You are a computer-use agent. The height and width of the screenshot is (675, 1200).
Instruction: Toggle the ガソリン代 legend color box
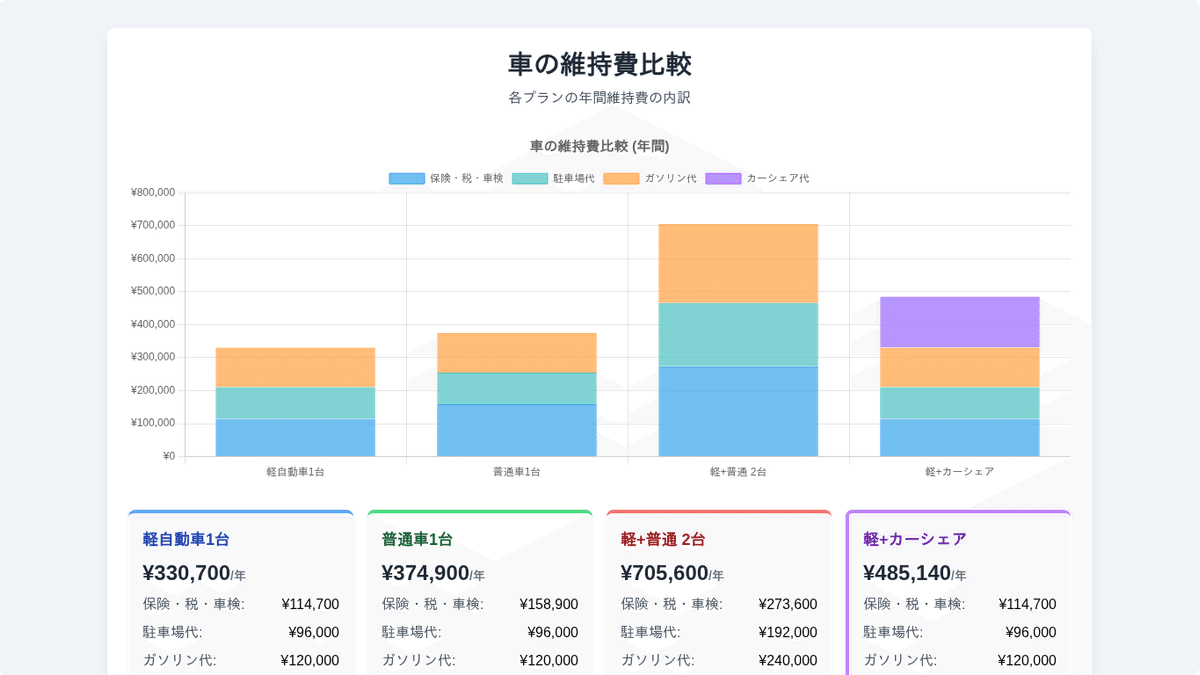621,178
